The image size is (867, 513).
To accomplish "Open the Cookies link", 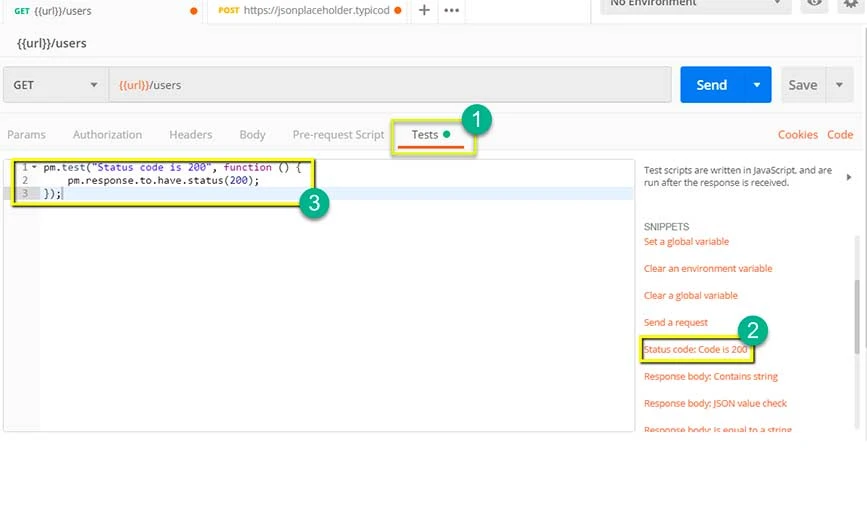I will [797, 134].
